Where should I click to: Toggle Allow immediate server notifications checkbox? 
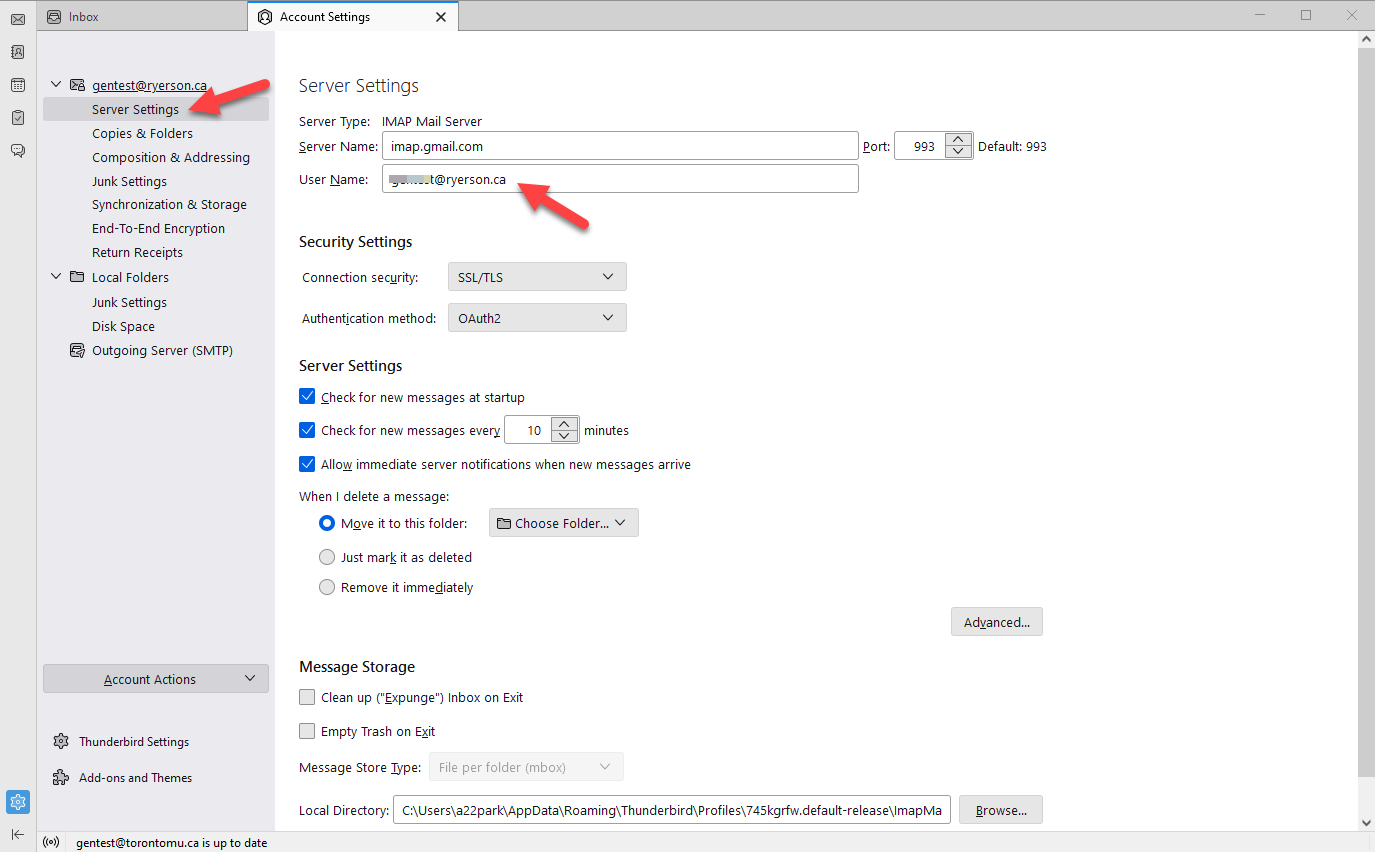click(307, 464)
